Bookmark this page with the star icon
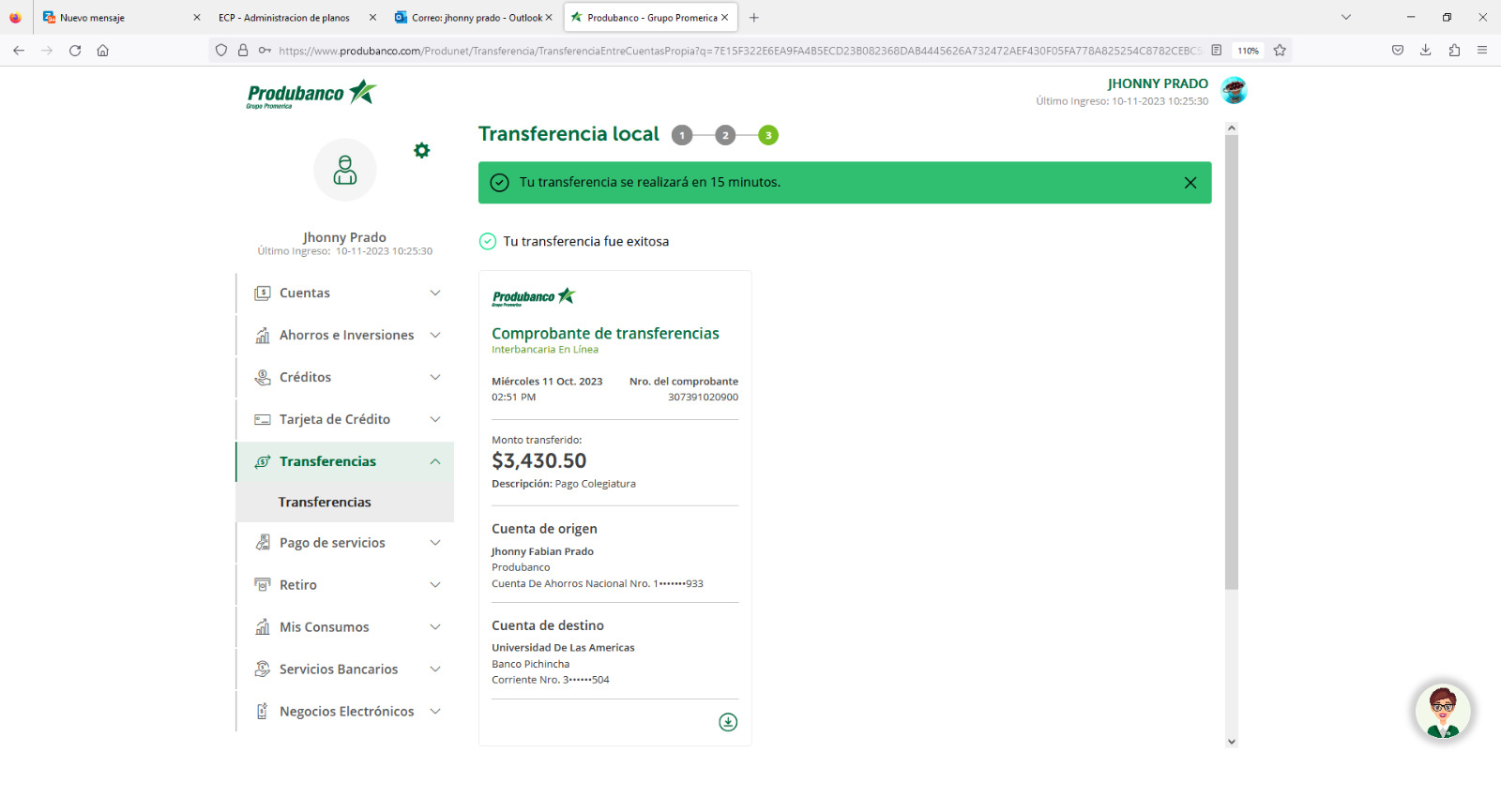 1280,51
